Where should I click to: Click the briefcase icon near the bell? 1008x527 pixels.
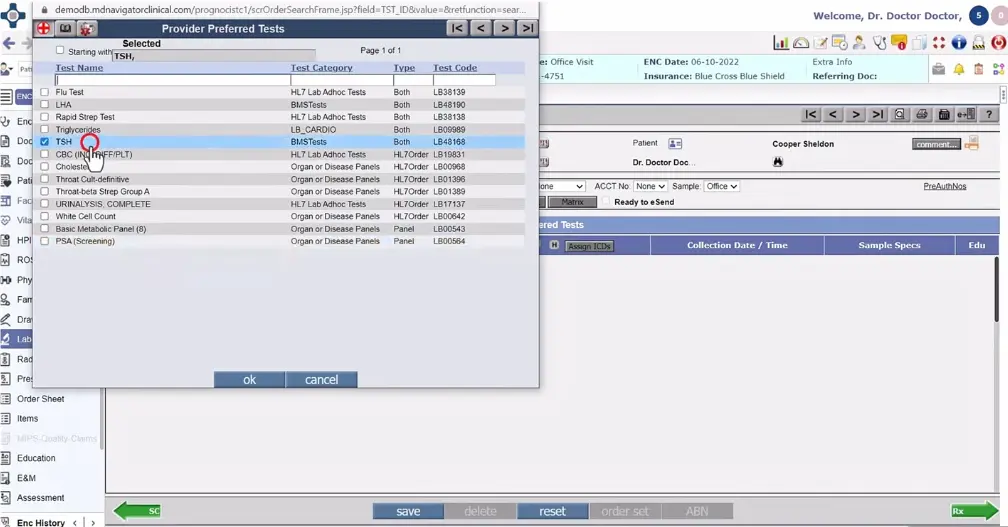click(x=939, y=69)
